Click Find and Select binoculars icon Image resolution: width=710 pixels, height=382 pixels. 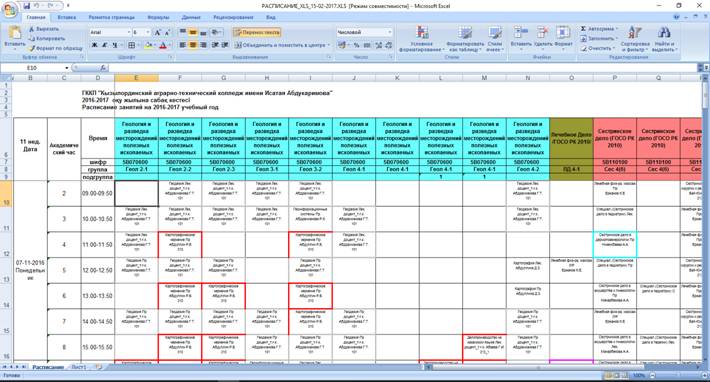click(x=664, y=33)
